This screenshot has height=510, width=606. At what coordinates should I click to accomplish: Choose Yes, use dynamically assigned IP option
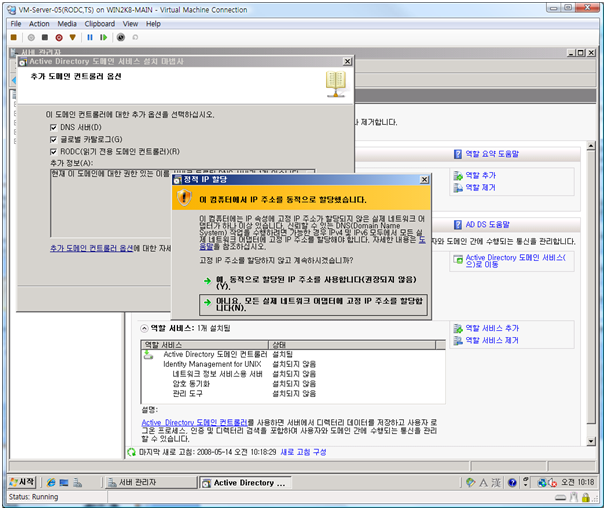coord(313,282)
